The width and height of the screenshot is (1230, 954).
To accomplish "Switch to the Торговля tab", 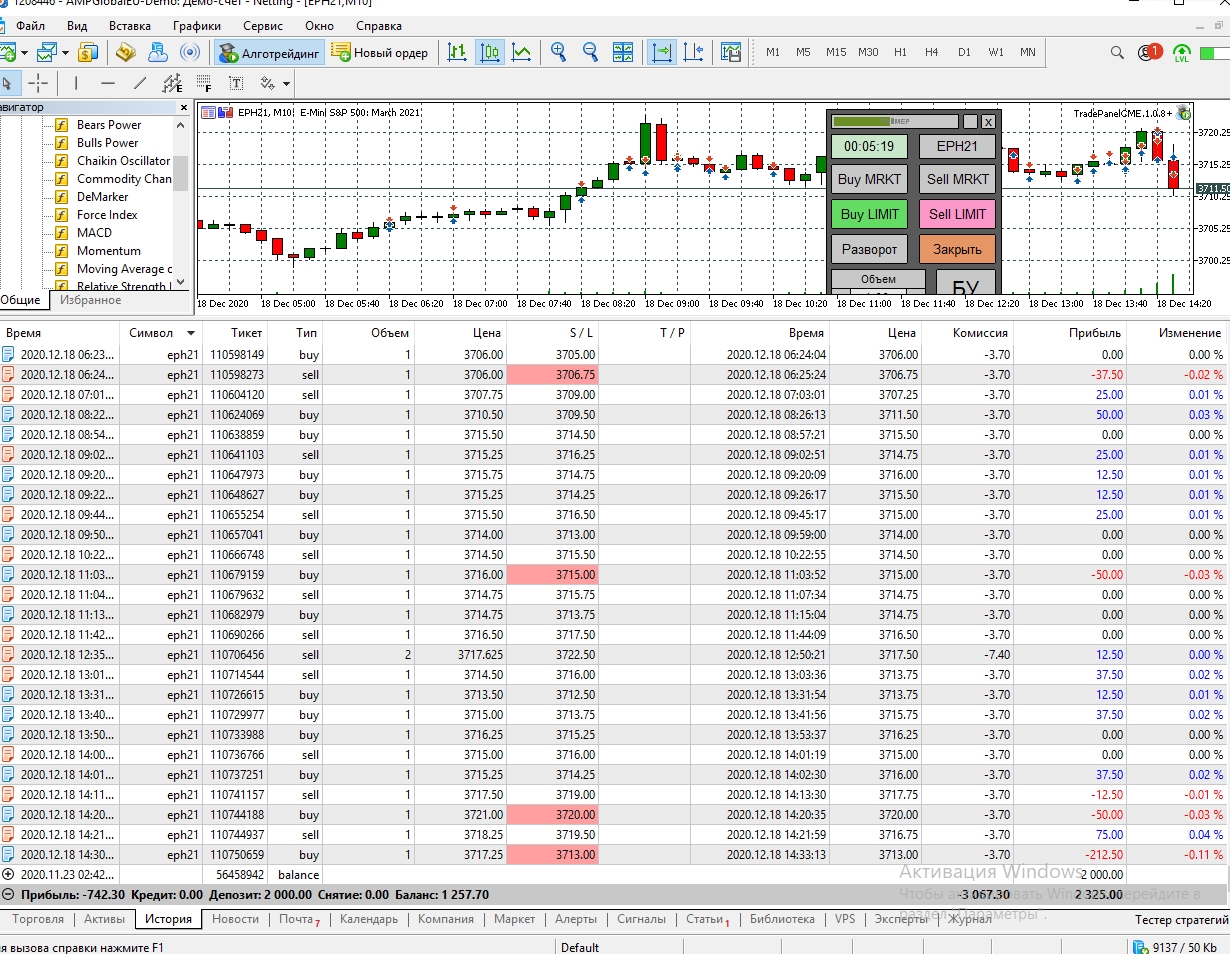I will (38, 919).
